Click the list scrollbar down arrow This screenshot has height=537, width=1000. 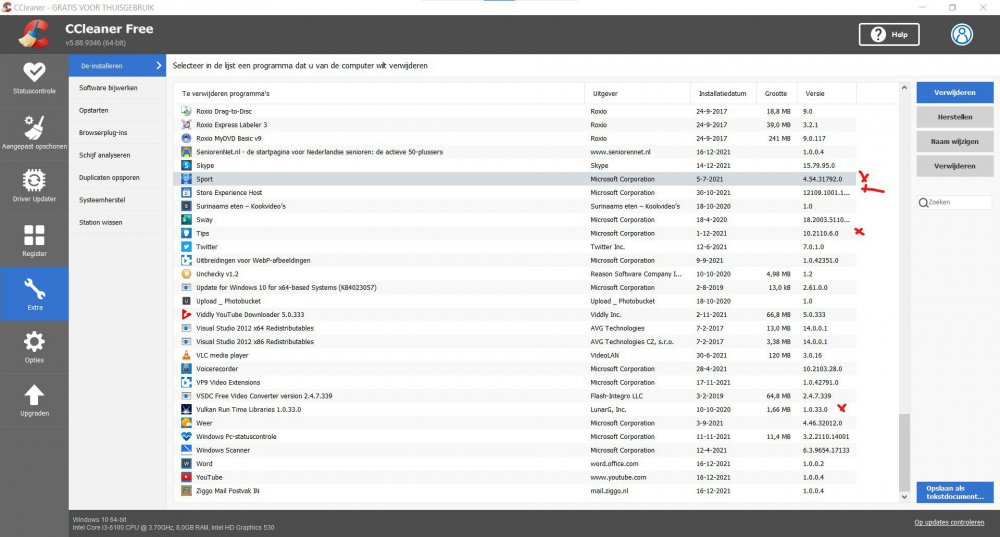point(904,497)
